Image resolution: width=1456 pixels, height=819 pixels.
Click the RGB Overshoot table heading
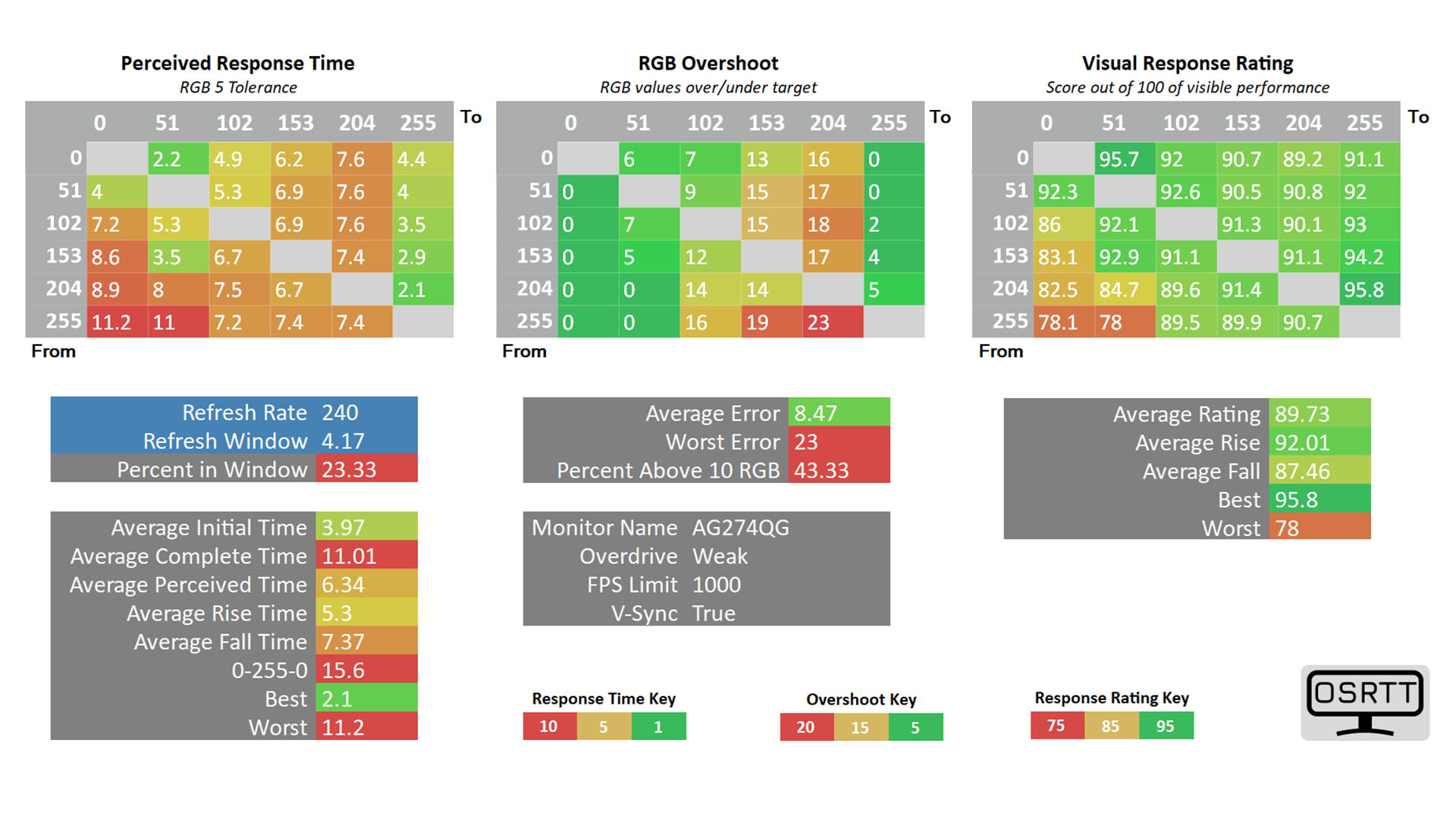click(708, 63)
